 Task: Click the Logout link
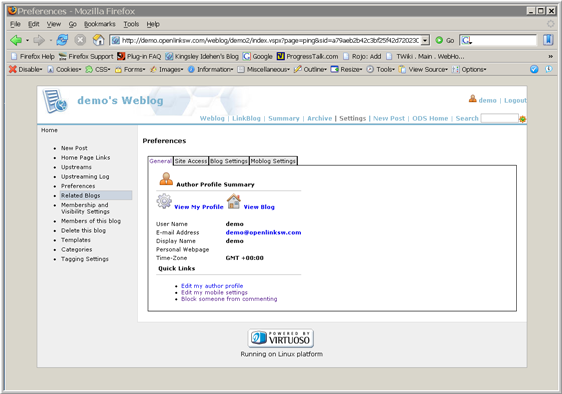click(x=515, y=100)
